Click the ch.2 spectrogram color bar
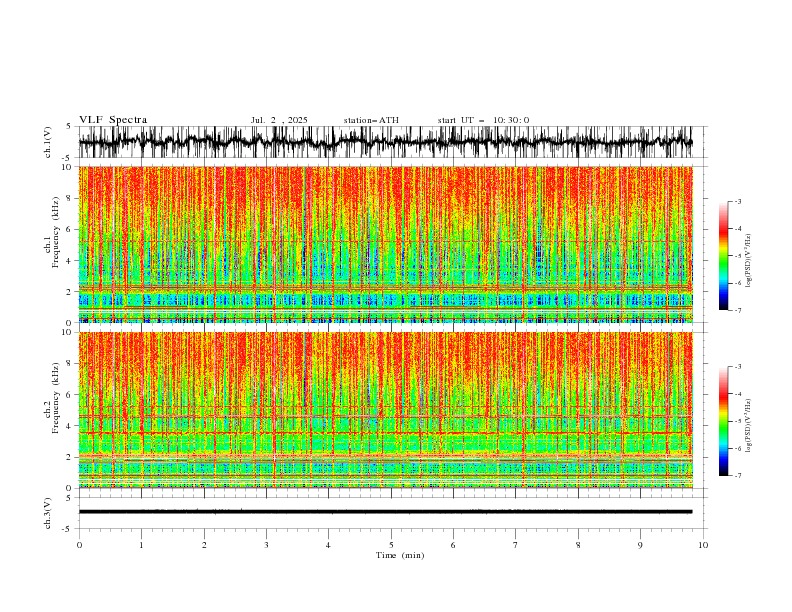The height and width of the screenshot is (612, 792). click(x=723, y=421)
